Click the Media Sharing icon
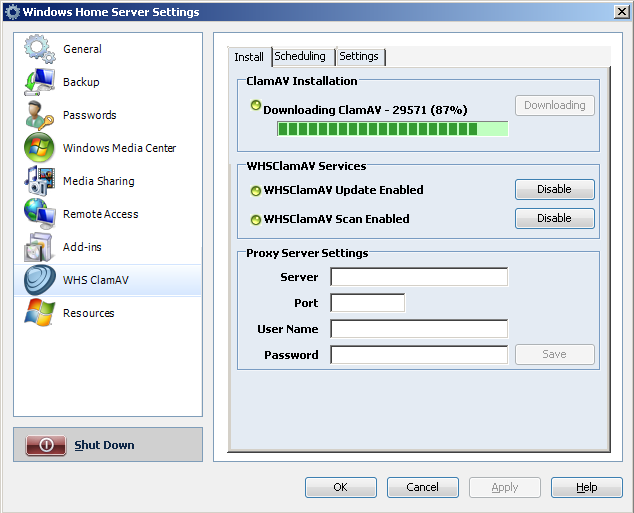The image size is (634, 513). tap(39, 181)
